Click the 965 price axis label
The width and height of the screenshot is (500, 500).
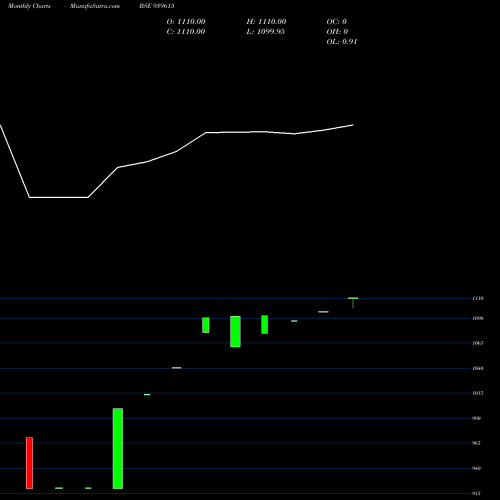(x=477, y=443)
